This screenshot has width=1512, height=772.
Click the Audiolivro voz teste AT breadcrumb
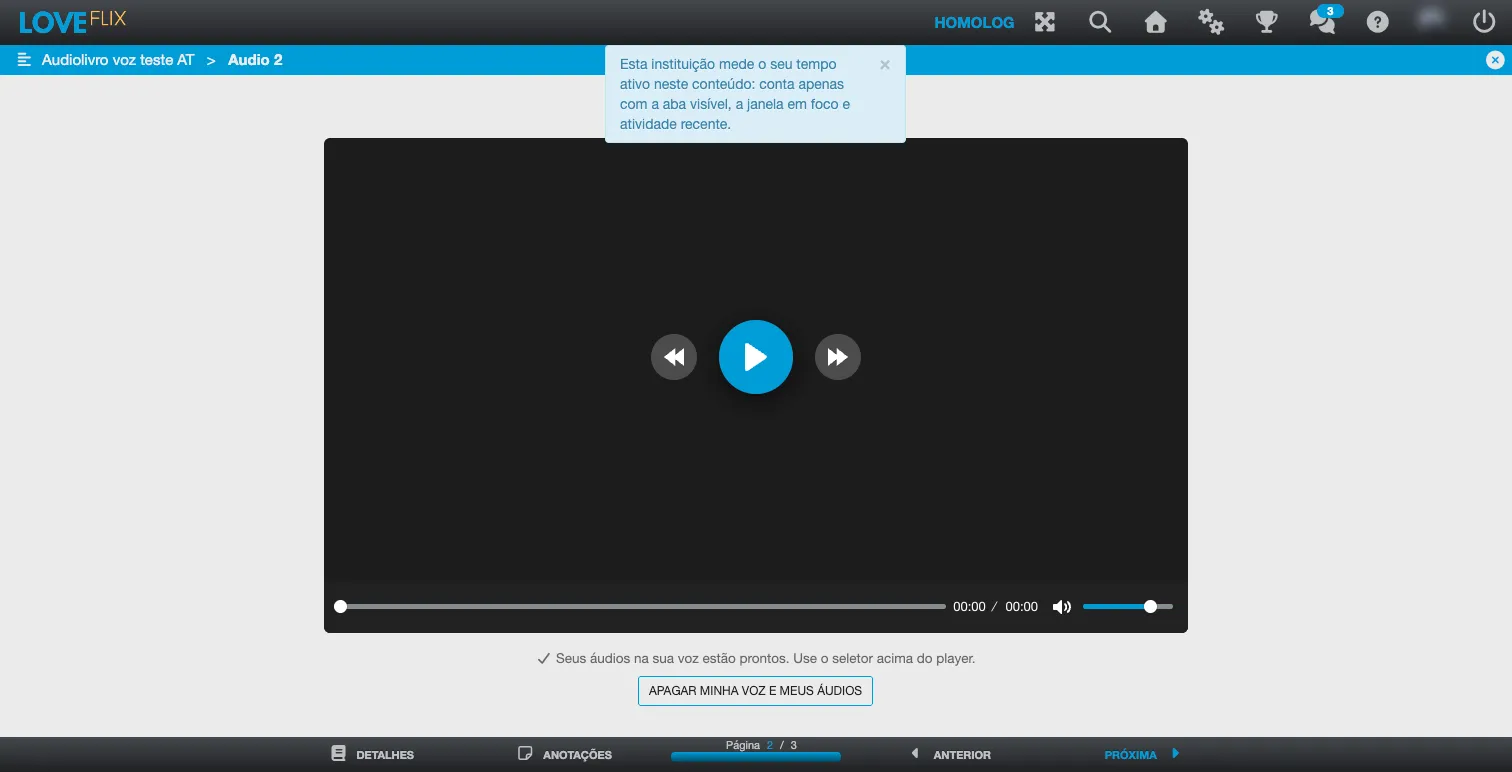point(118,60)
